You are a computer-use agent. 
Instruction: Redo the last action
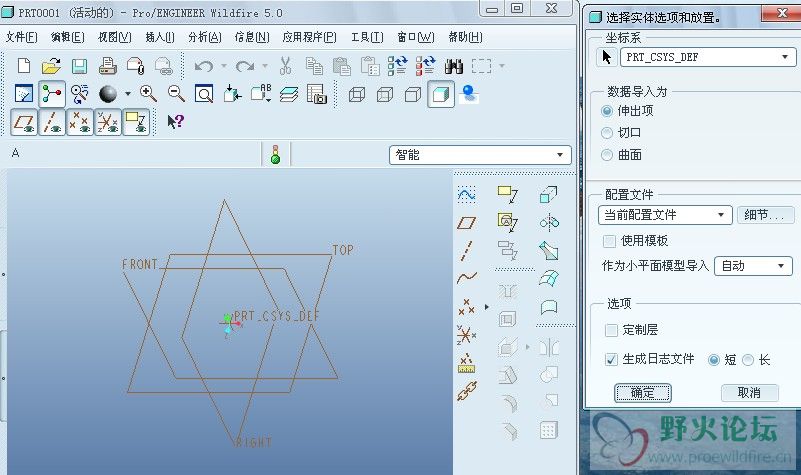pos(245,66)
